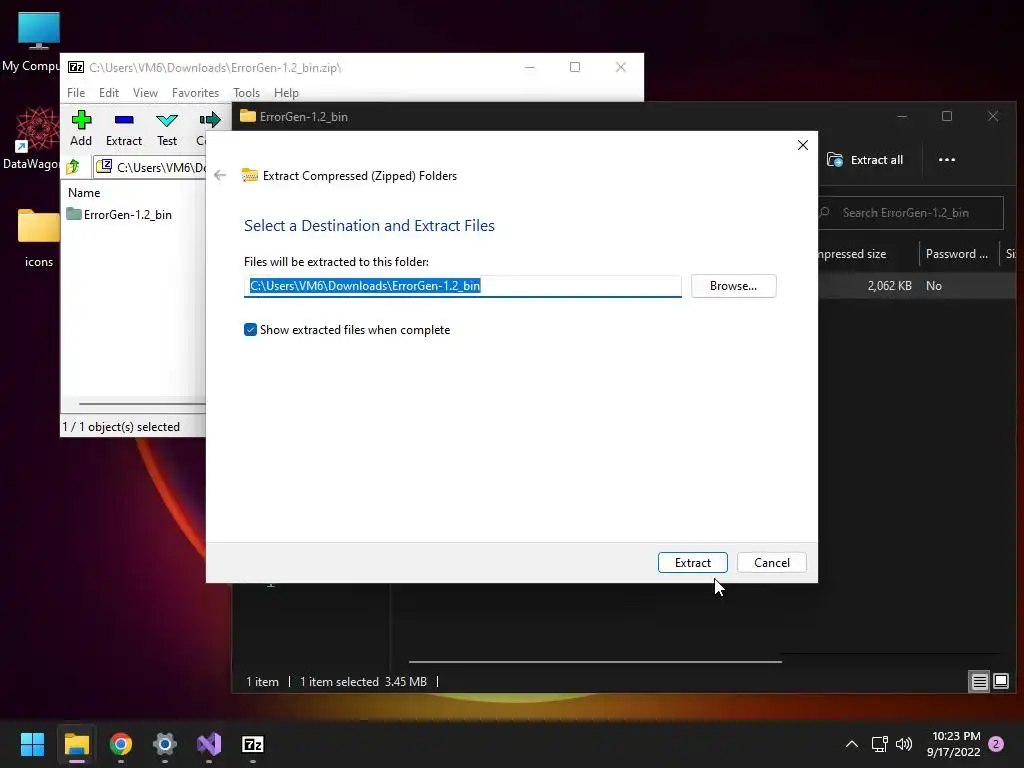Open Visual Studio from taskbar
Screen dimensions: 1024x768
209,744
